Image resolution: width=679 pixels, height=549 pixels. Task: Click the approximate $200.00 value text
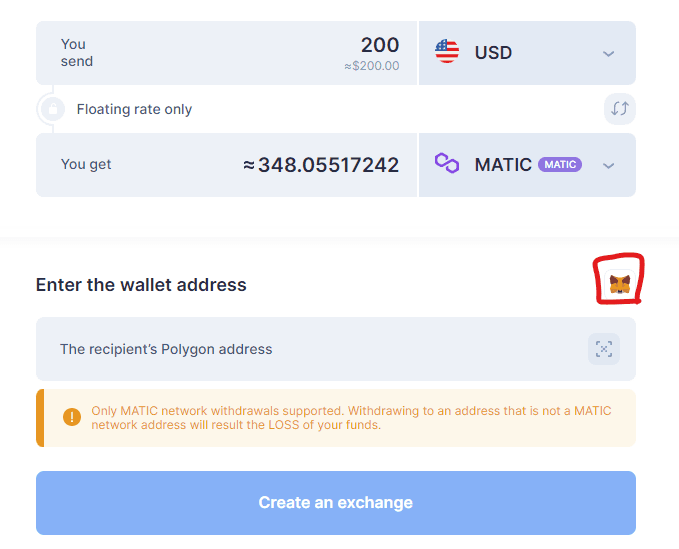point(372,66)
